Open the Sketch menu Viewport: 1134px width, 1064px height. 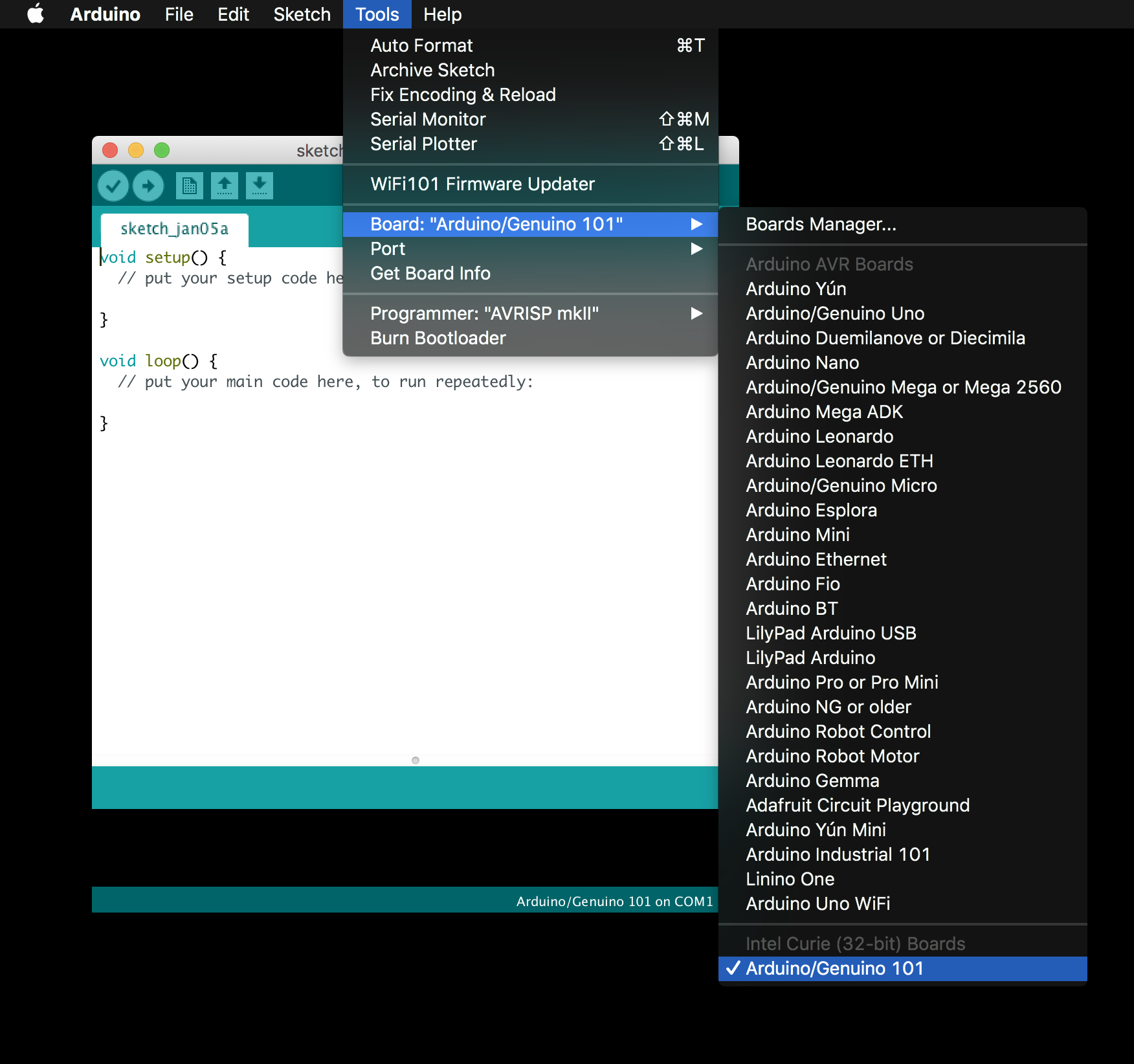pyautogui.click(x=302, y=14)
